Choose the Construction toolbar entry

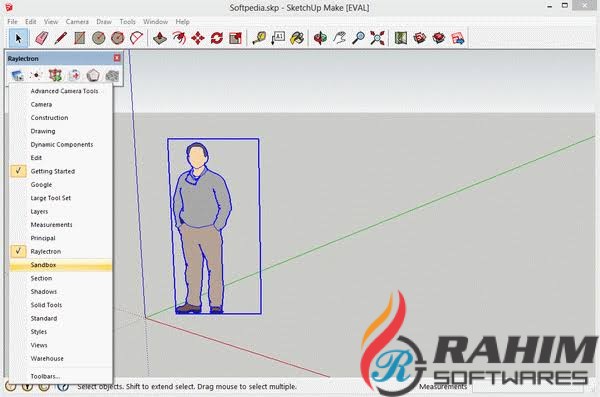60,118
